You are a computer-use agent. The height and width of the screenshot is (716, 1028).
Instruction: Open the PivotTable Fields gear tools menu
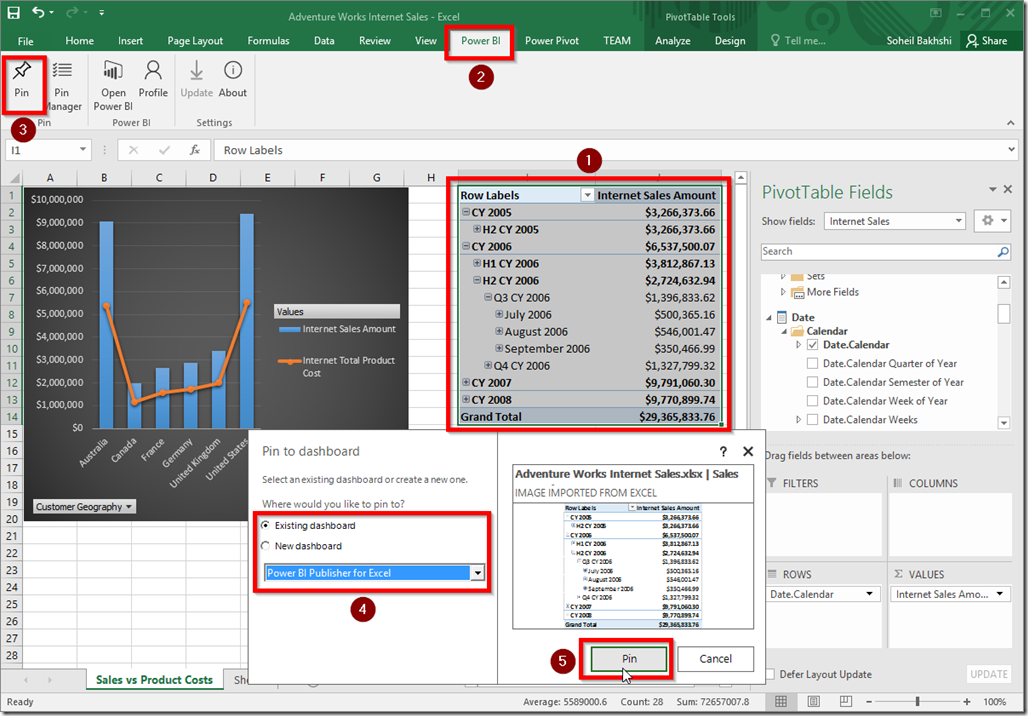tap(992, 221)
